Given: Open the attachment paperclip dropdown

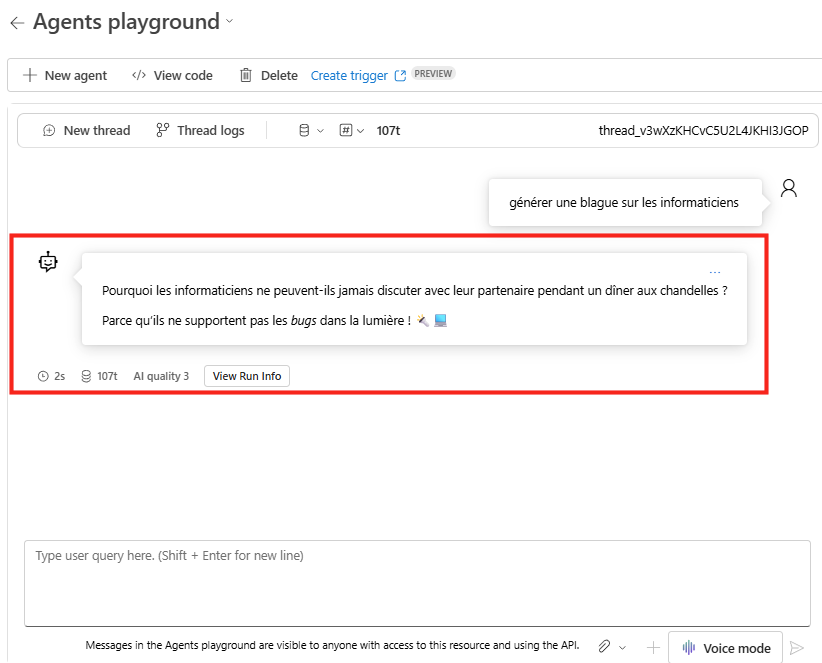Looking at the screenshot, I should tap(611, 647).
